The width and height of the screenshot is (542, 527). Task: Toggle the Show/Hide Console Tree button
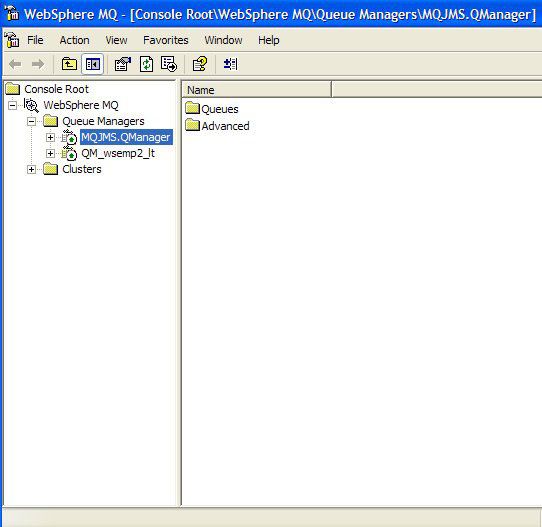pos(93,64)
